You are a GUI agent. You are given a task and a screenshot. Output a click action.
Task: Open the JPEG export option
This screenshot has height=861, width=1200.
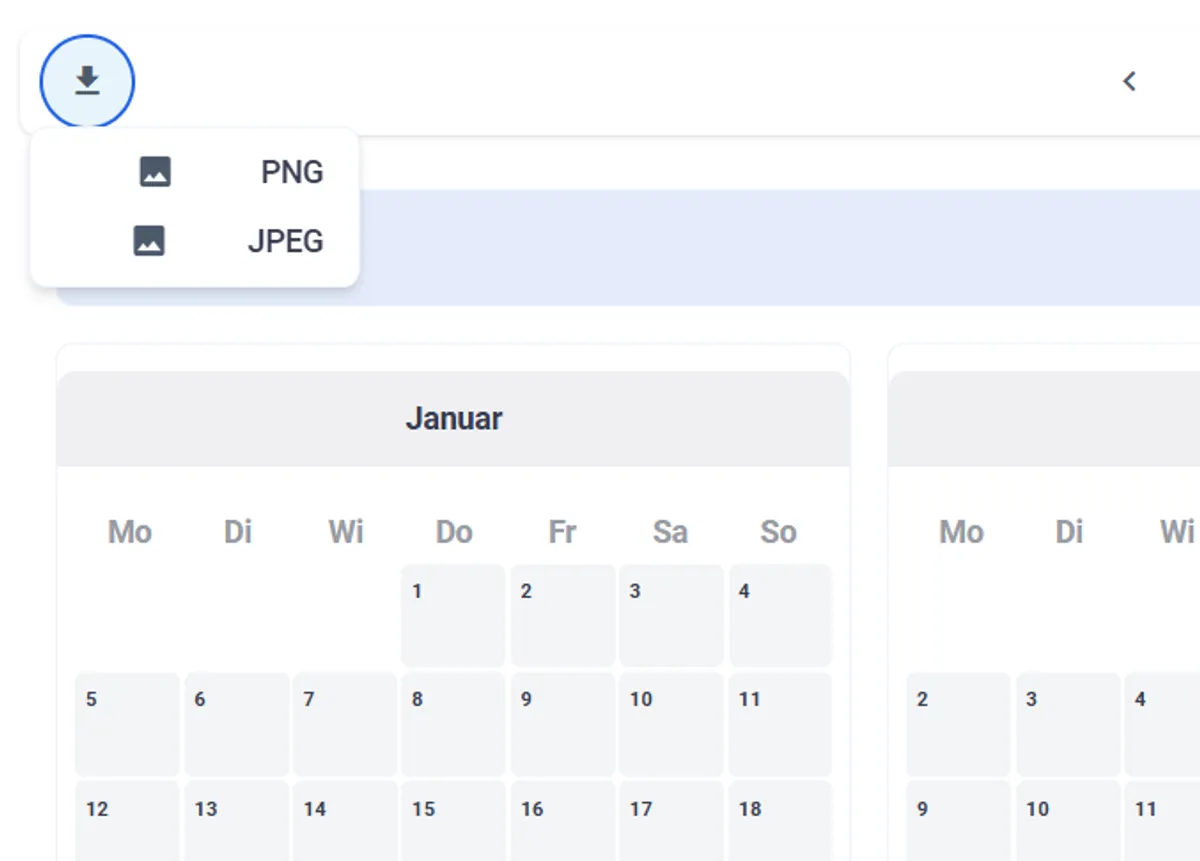[x=285, y=240]
